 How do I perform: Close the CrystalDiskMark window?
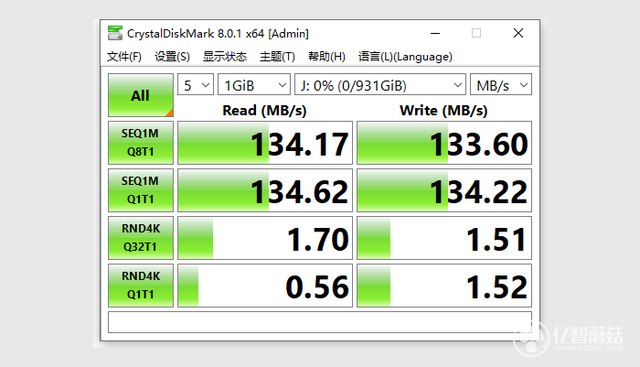pyautogui.click(x=518, y=33)
